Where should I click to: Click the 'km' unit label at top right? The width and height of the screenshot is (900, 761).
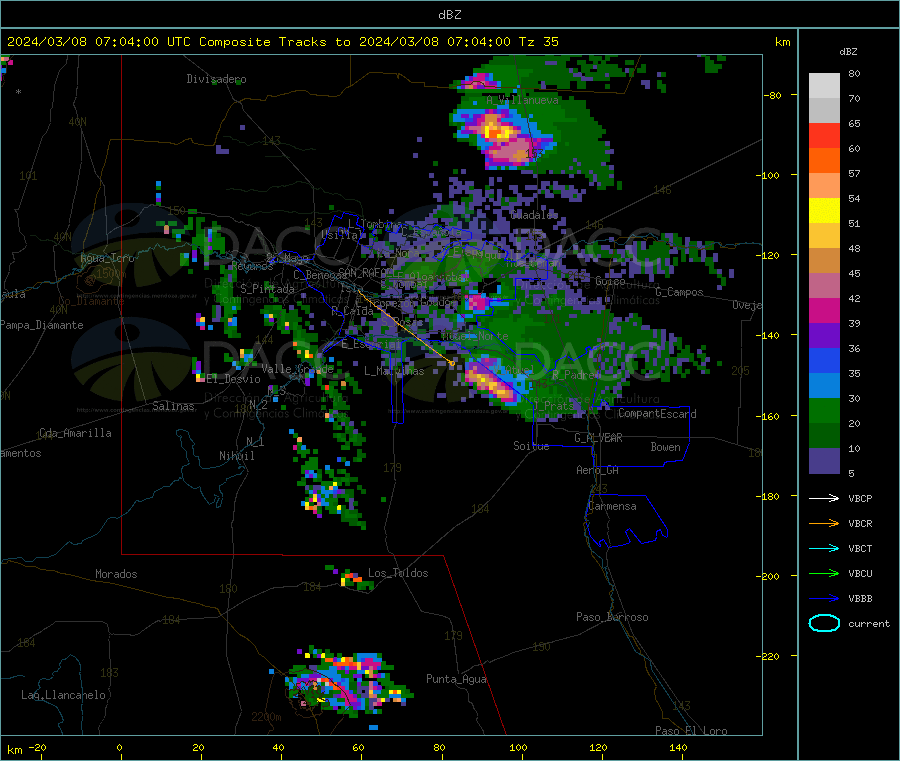782,42
